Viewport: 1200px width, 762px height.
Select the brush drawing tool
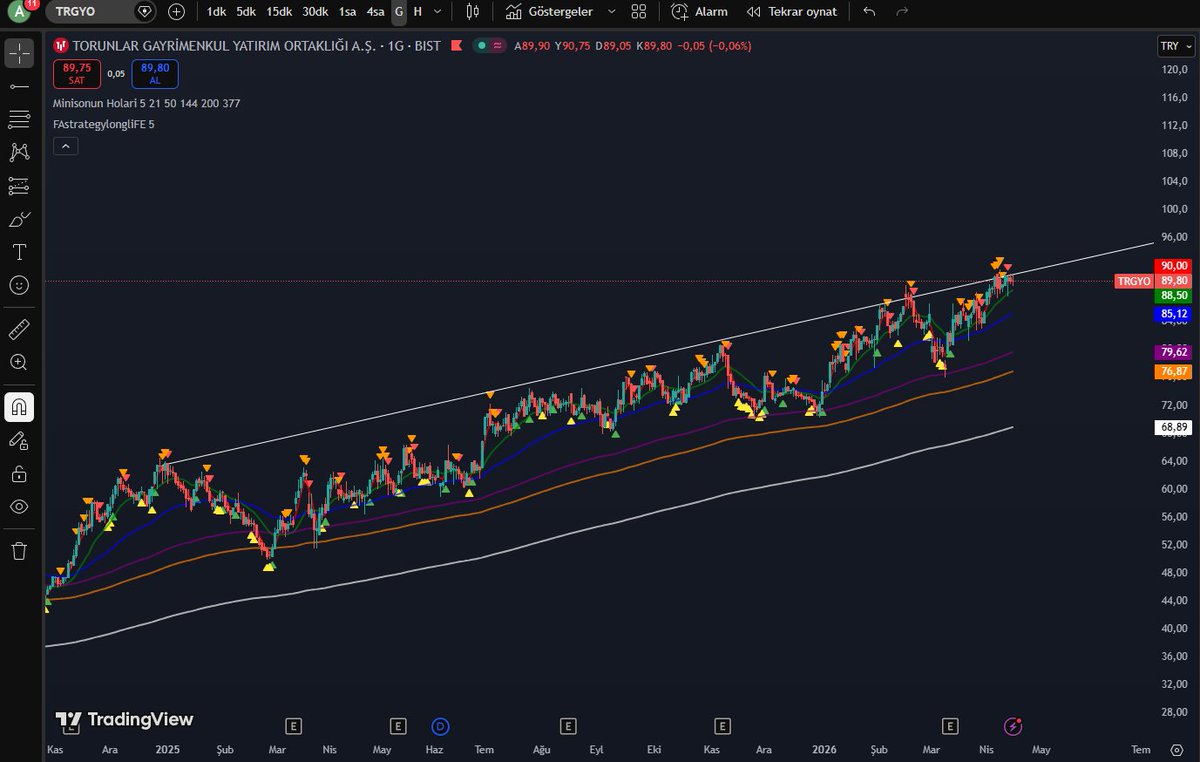(x=19, y=219)
